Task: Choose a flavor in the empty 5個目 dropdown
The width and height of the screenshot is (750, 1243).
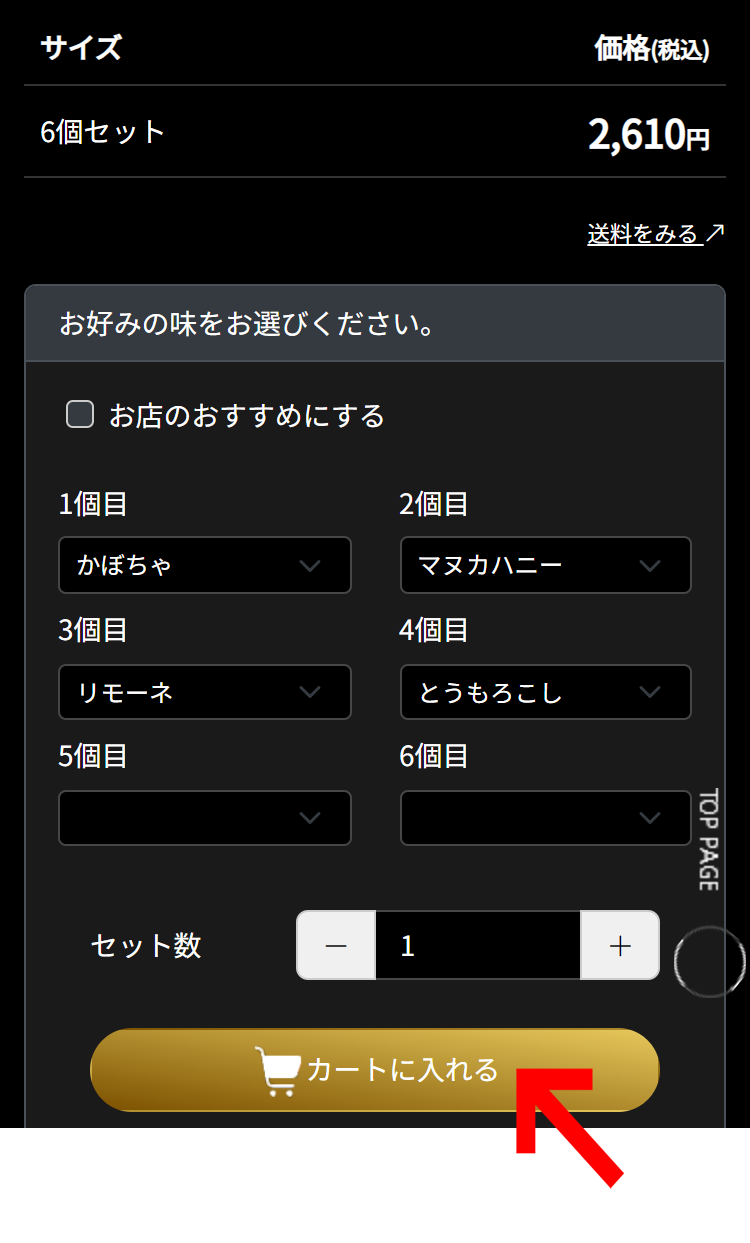Action: click(x=204, y=818)
